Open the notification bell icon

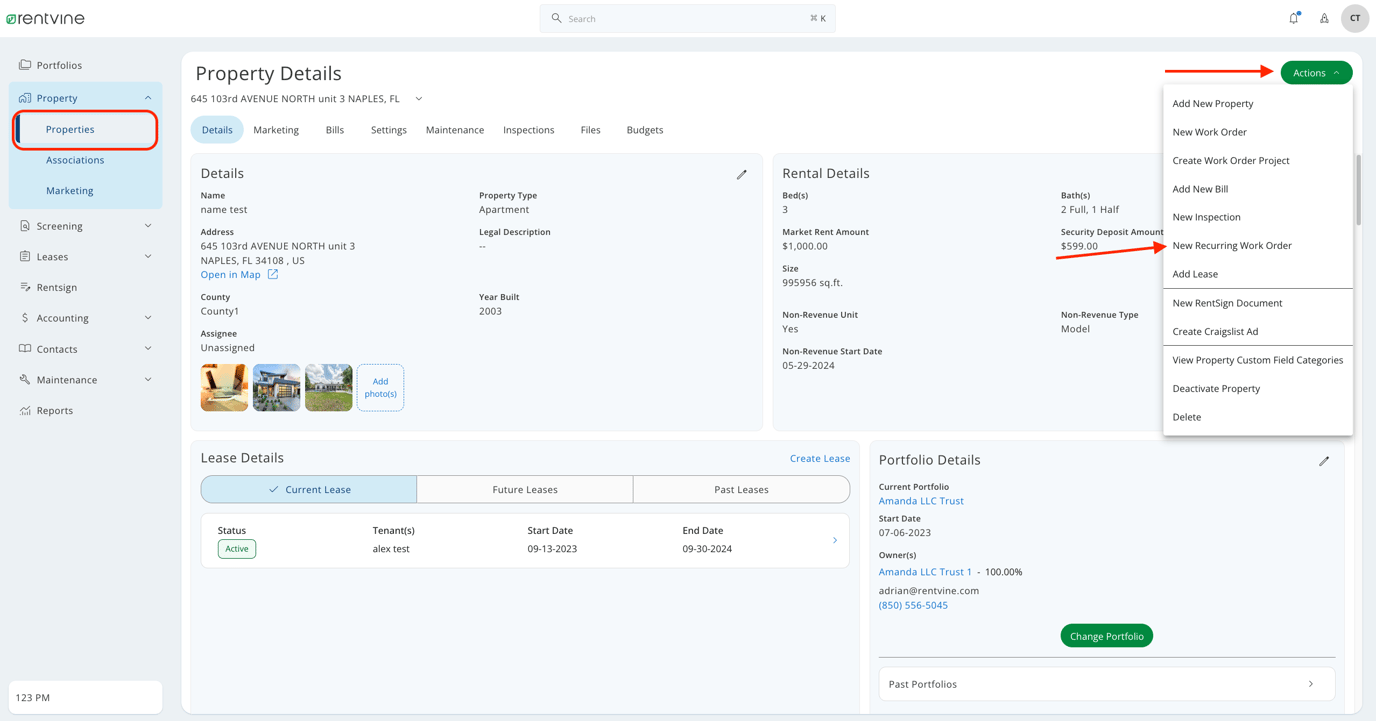point(1293,18)
